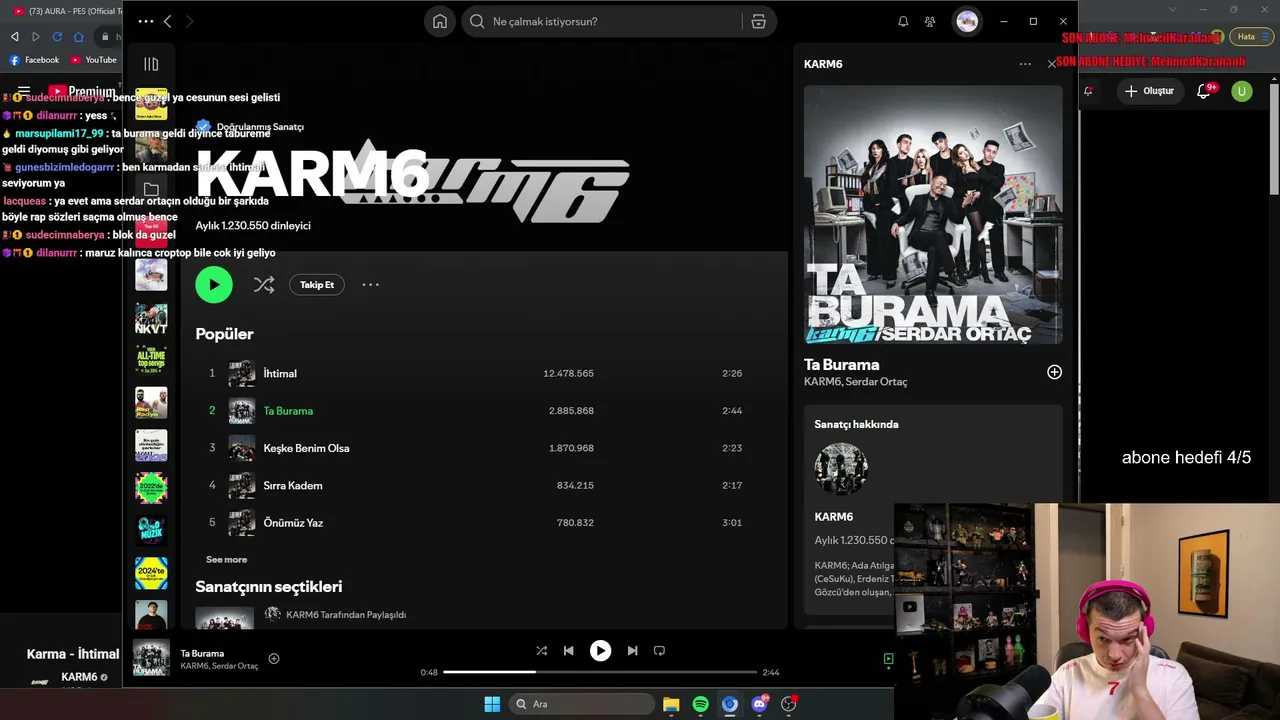This screenshot has height=720, width=1280.
Task: Open the 2024'te playlist thumbnail in sidebar
Action: (x=151, y=573)
